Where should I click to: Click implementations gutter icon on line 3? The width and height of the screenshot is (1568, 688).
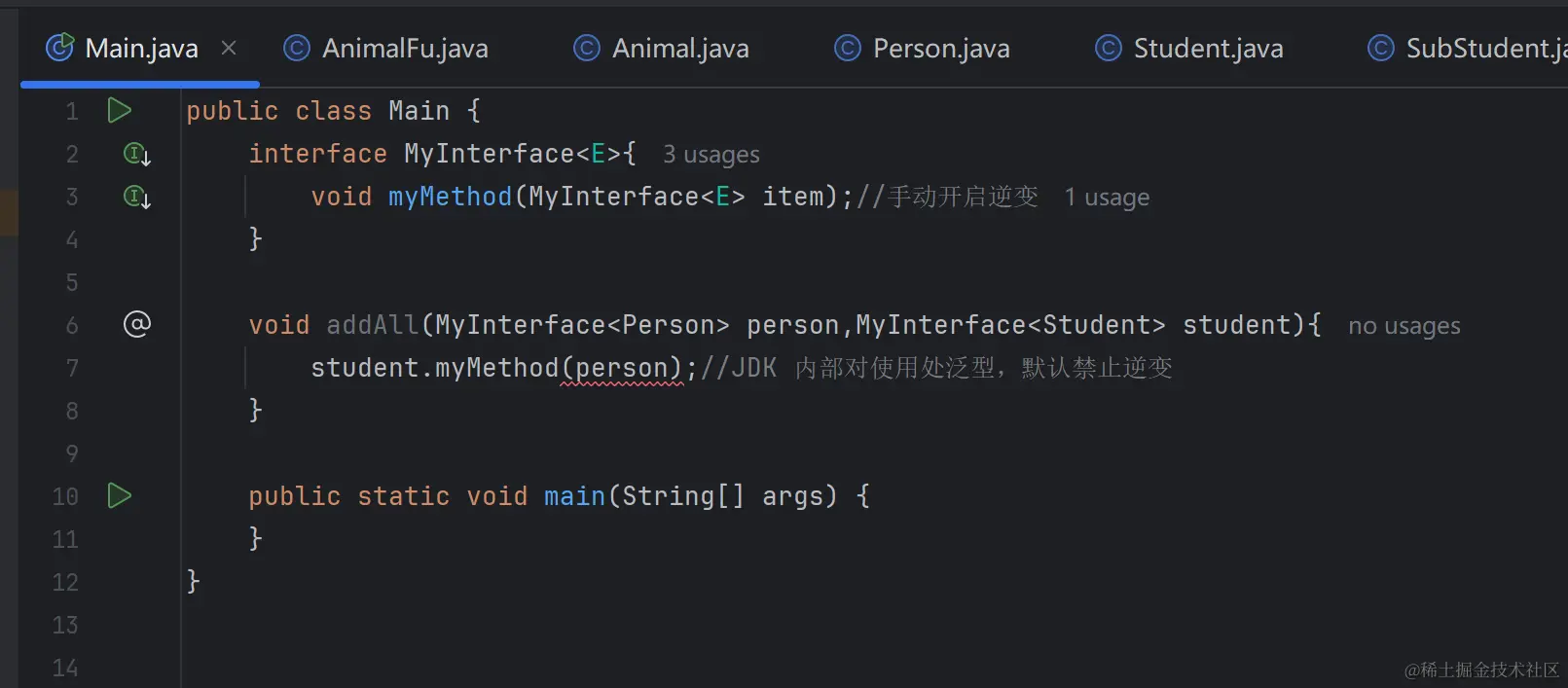[x=136, y=197]
